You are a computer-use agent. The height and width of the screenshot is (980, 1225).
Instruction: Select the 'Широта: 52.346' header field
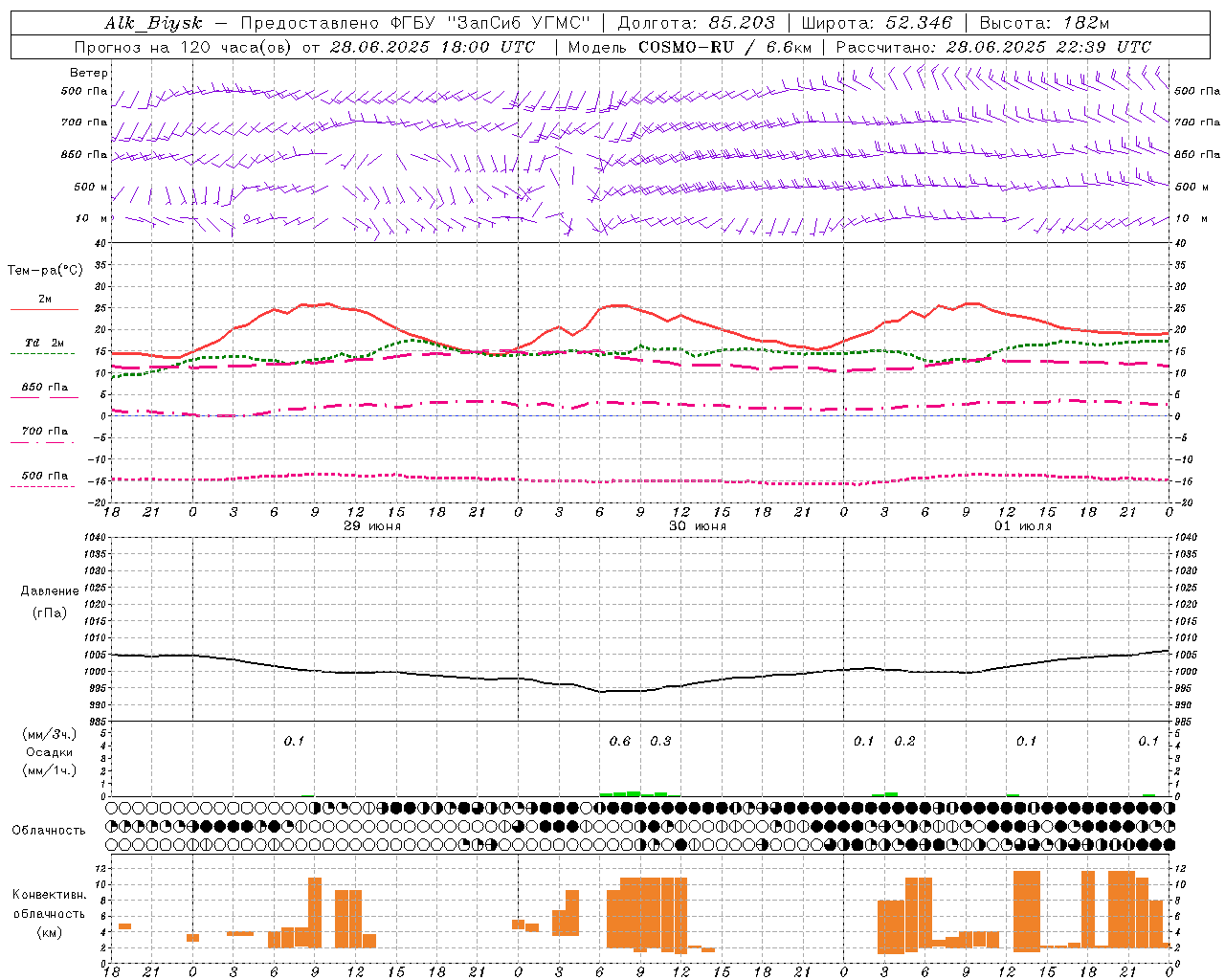click(878, 23)
